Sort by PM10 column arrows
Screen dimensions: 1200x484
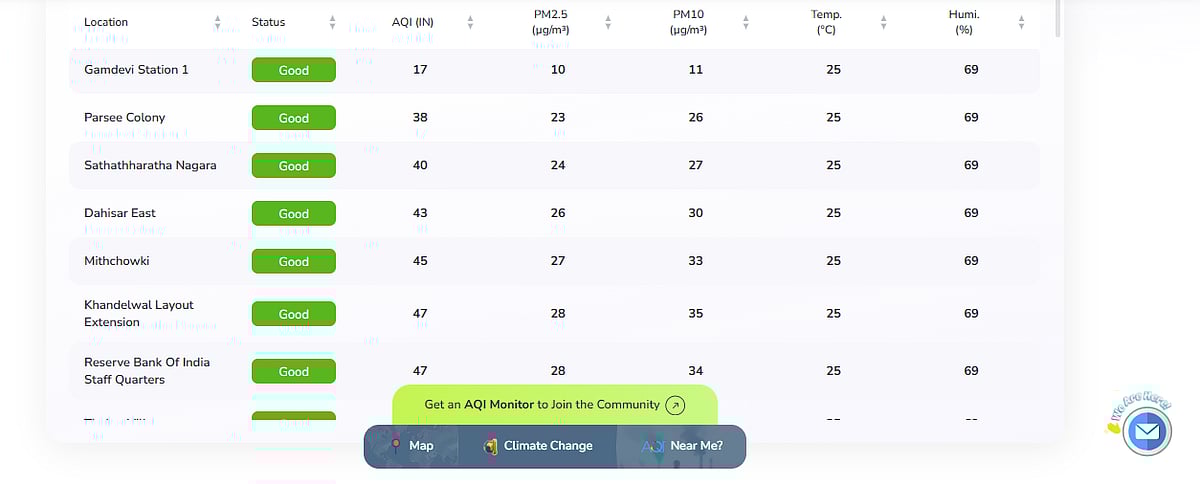(x=745, y=22)
